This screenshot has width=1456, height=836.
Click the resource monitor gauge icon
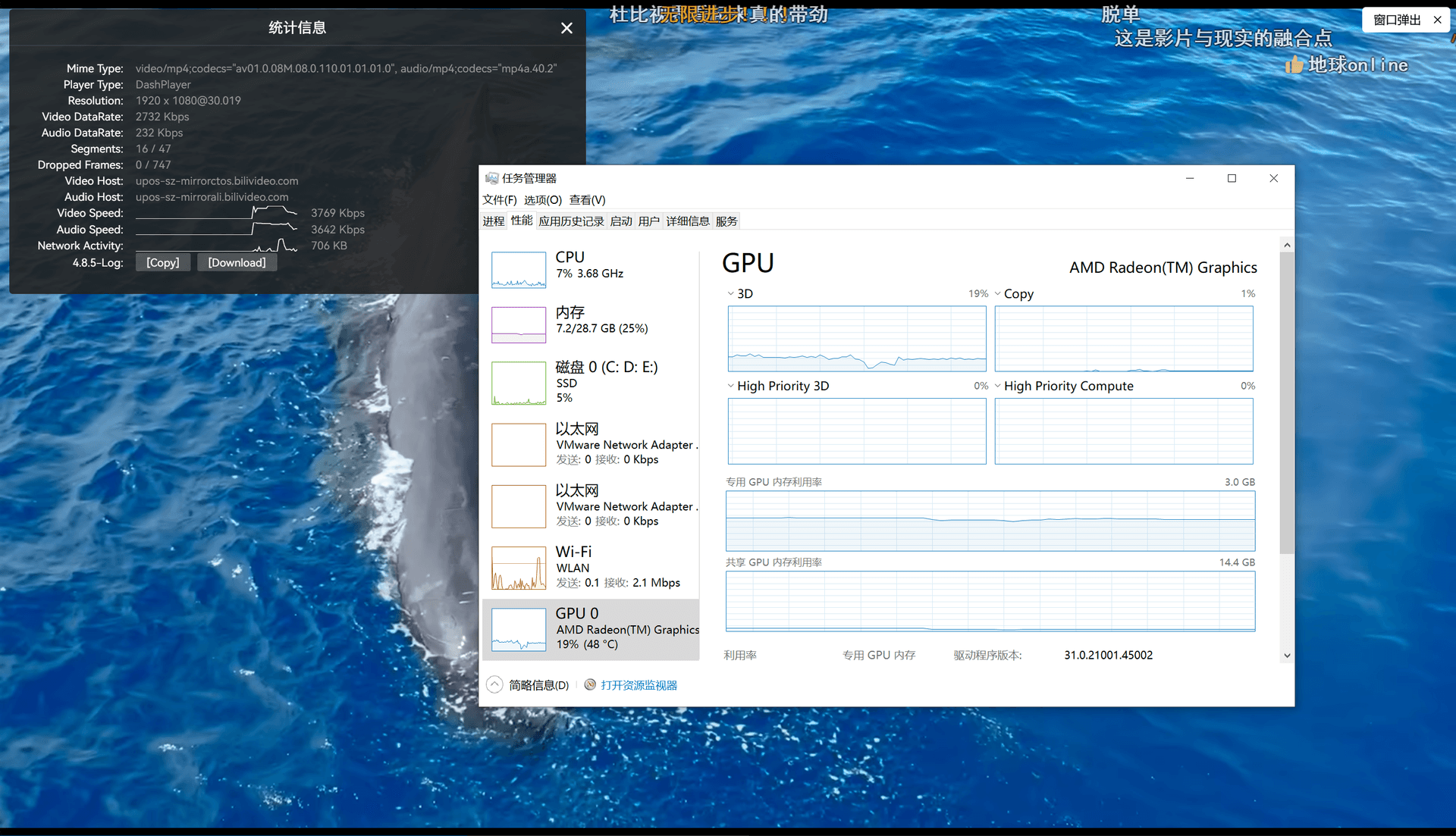pyautogui.click(x=590, y=684)
